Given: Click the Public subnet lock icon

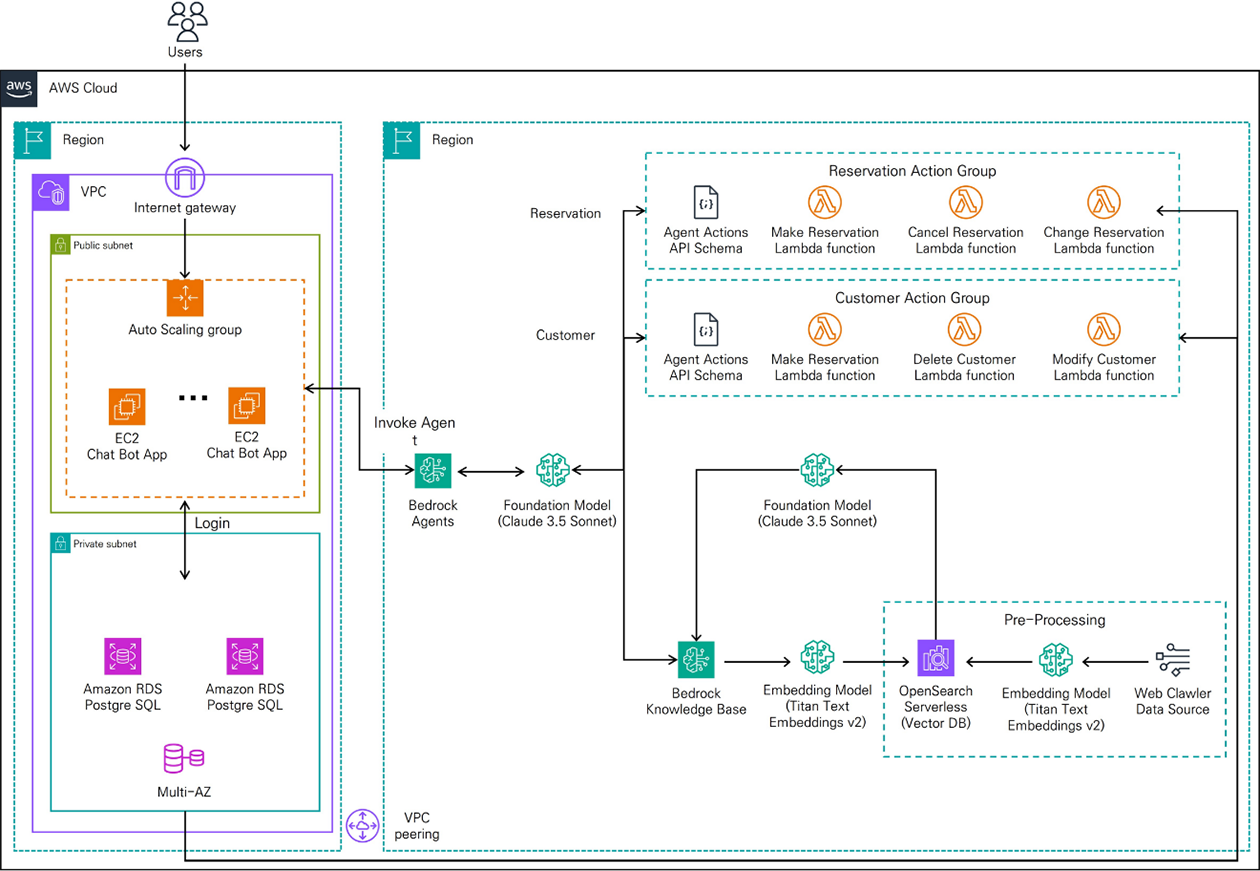Looking at the screenshot, I should pyautogui.click(x=60, y=244).
